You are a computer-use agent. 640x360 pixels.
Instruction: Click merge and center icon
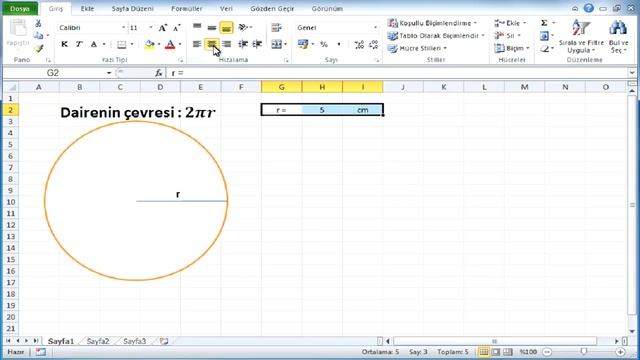click(x=277, y=44)
